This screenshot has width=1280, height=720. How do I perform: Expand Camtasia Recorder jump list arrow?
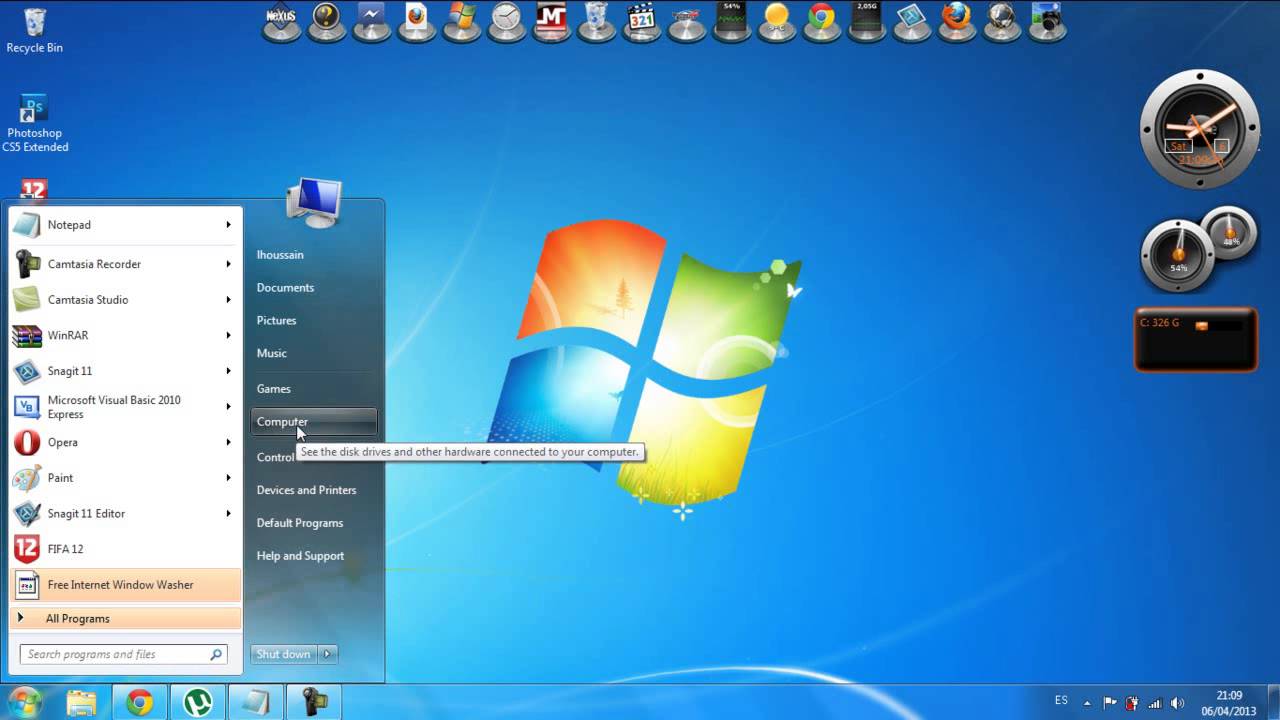228,264
